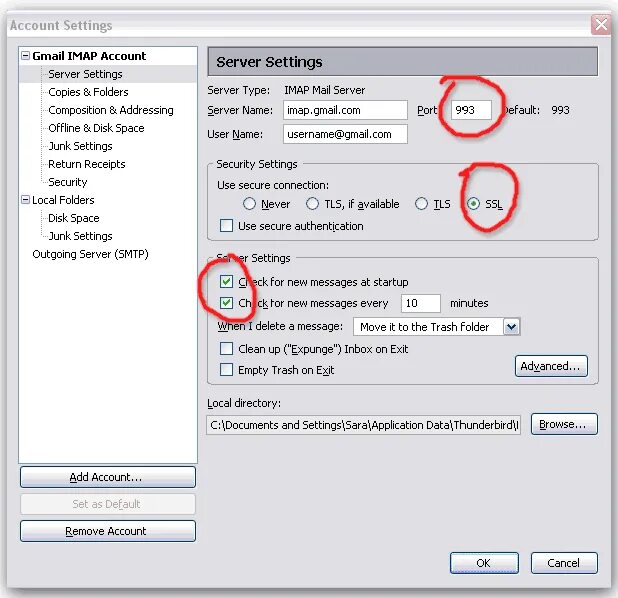Click the Local directory path field
The height and width of the screenshot is (598, 618).
click(363, 425)
